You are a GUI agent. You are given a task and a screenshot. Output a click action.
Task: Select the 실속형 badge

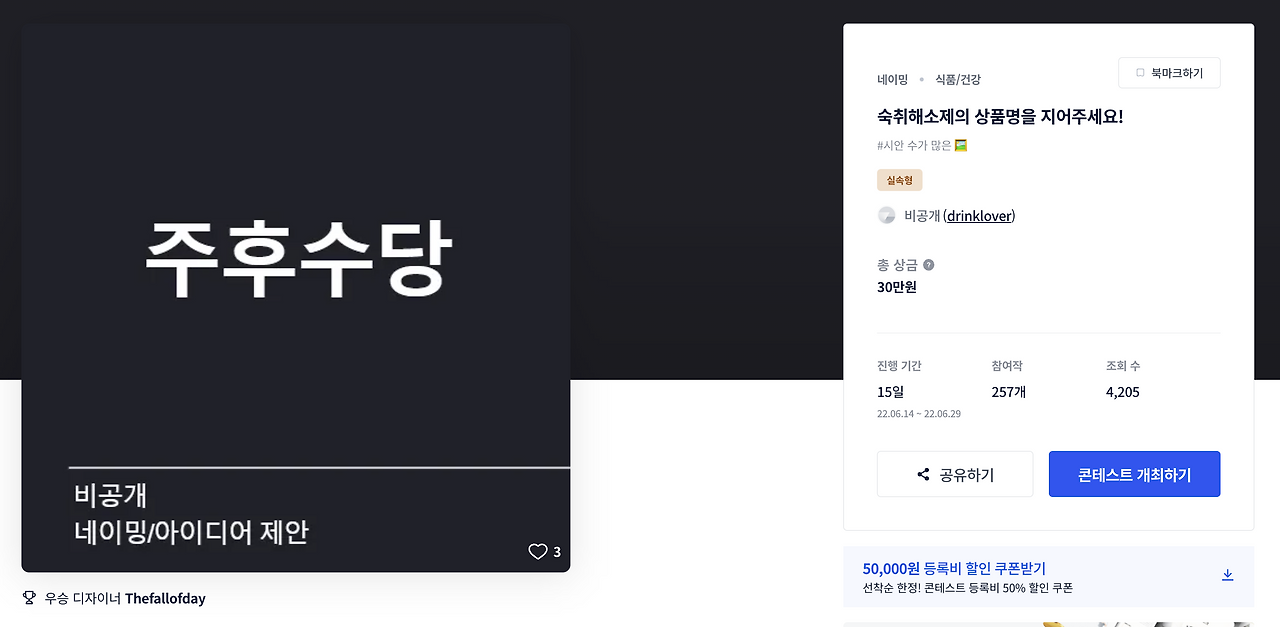tap(899, 180)
